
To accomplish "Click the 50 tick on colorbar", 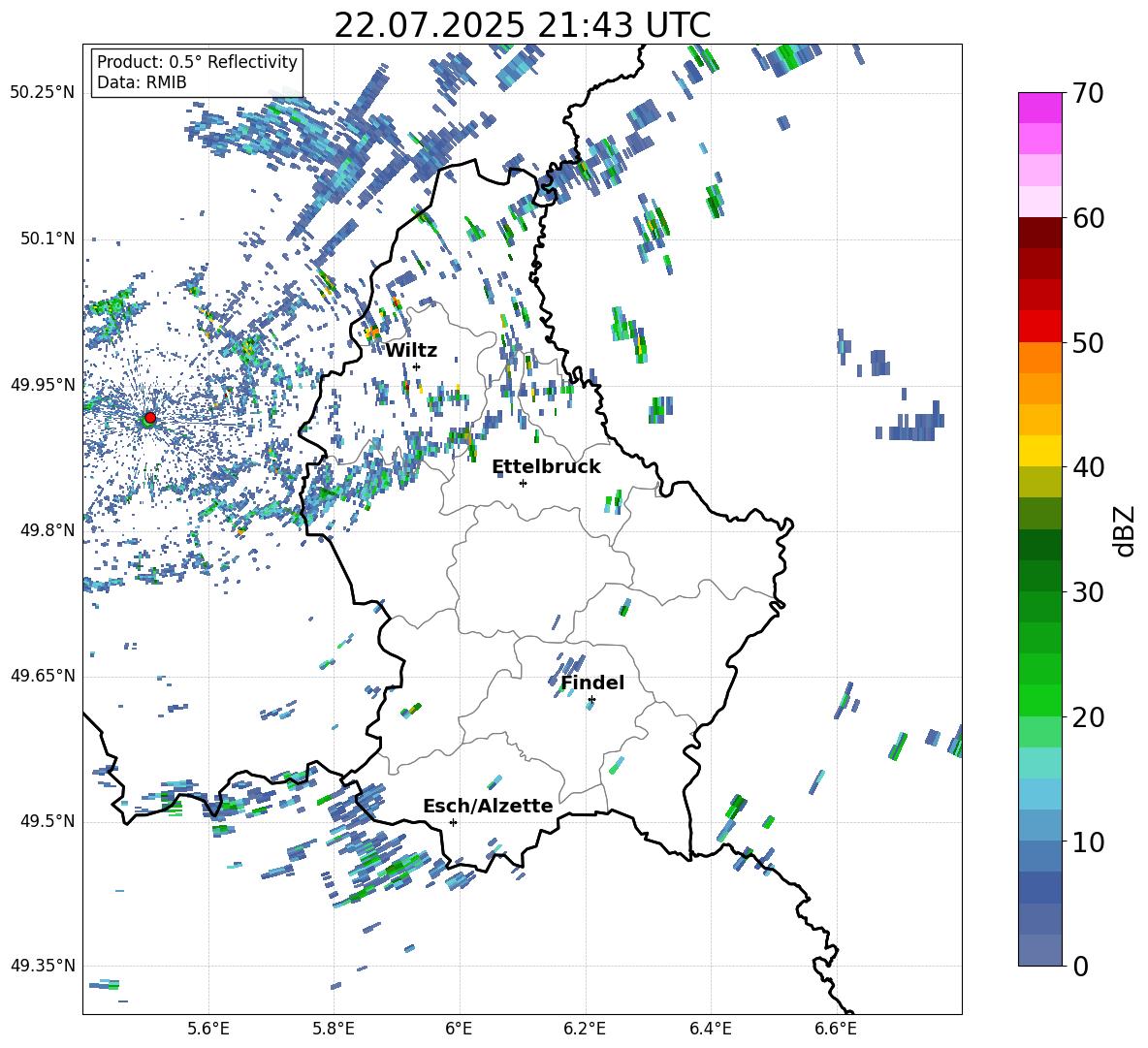I will click(1088, 343).
